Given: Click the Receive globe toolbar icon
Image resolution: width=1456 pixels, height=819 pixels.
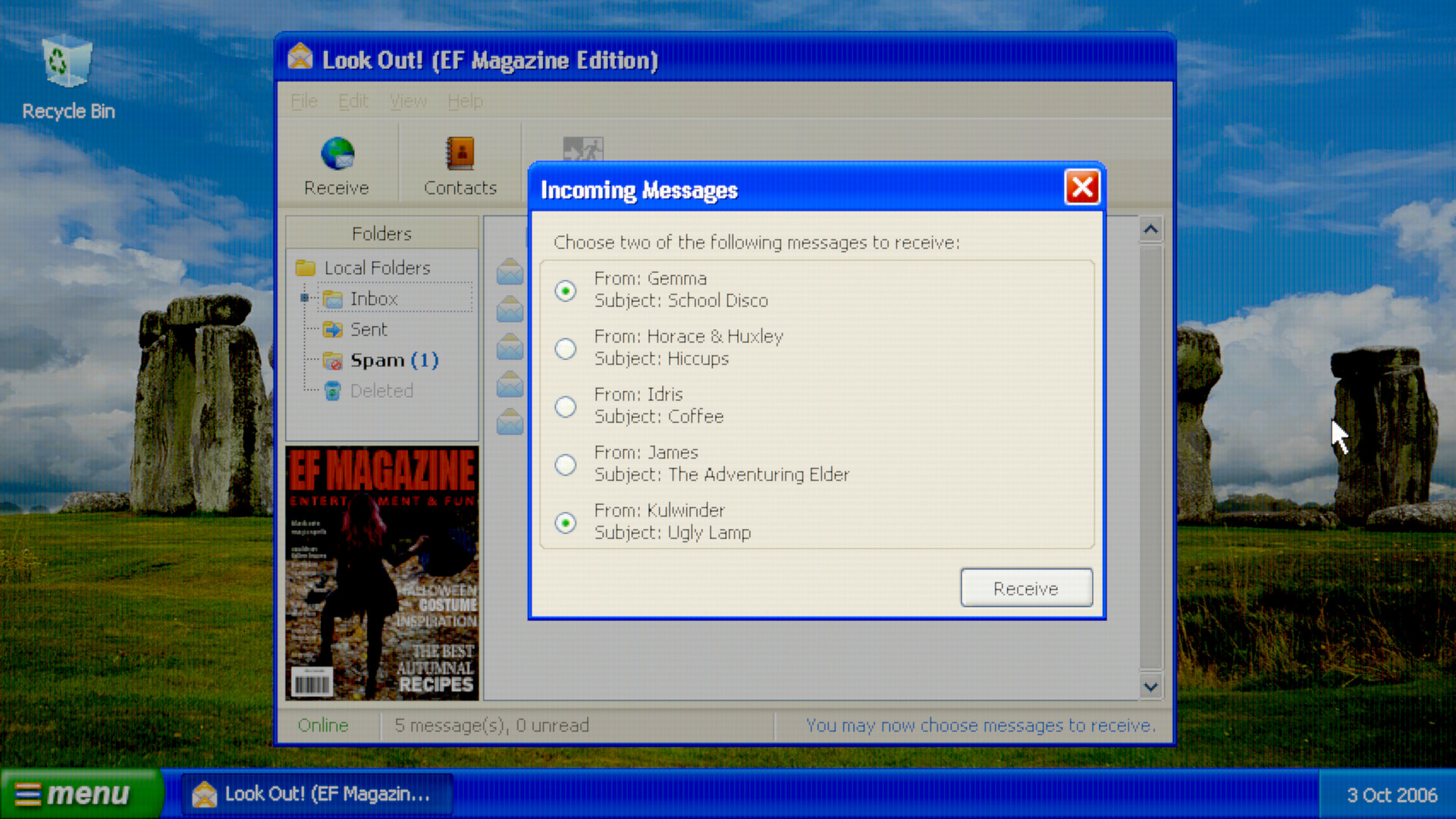Looking at the screenshot, I should (337, 154).
